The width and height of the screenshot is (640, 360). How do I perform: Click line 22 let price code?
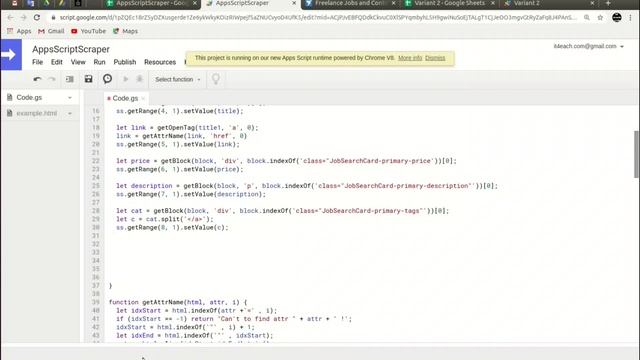click(286, 161)
